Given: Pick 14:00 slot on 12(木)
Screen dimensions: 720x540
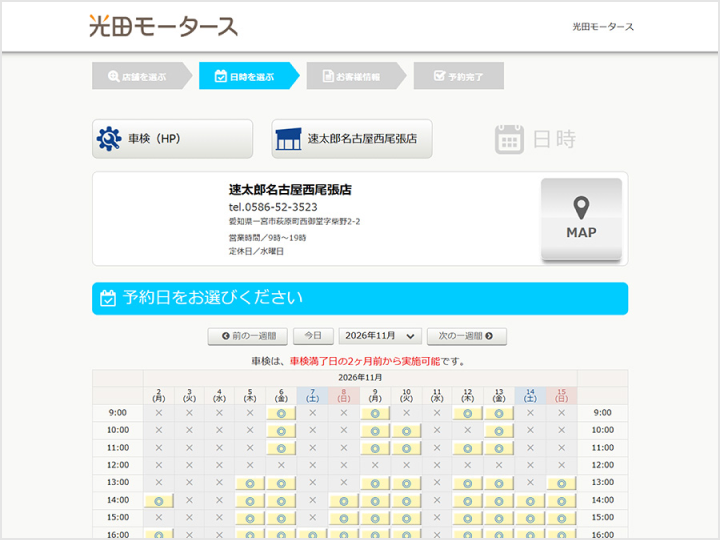Looking at the screenshot, I should [x=467, y=501].
